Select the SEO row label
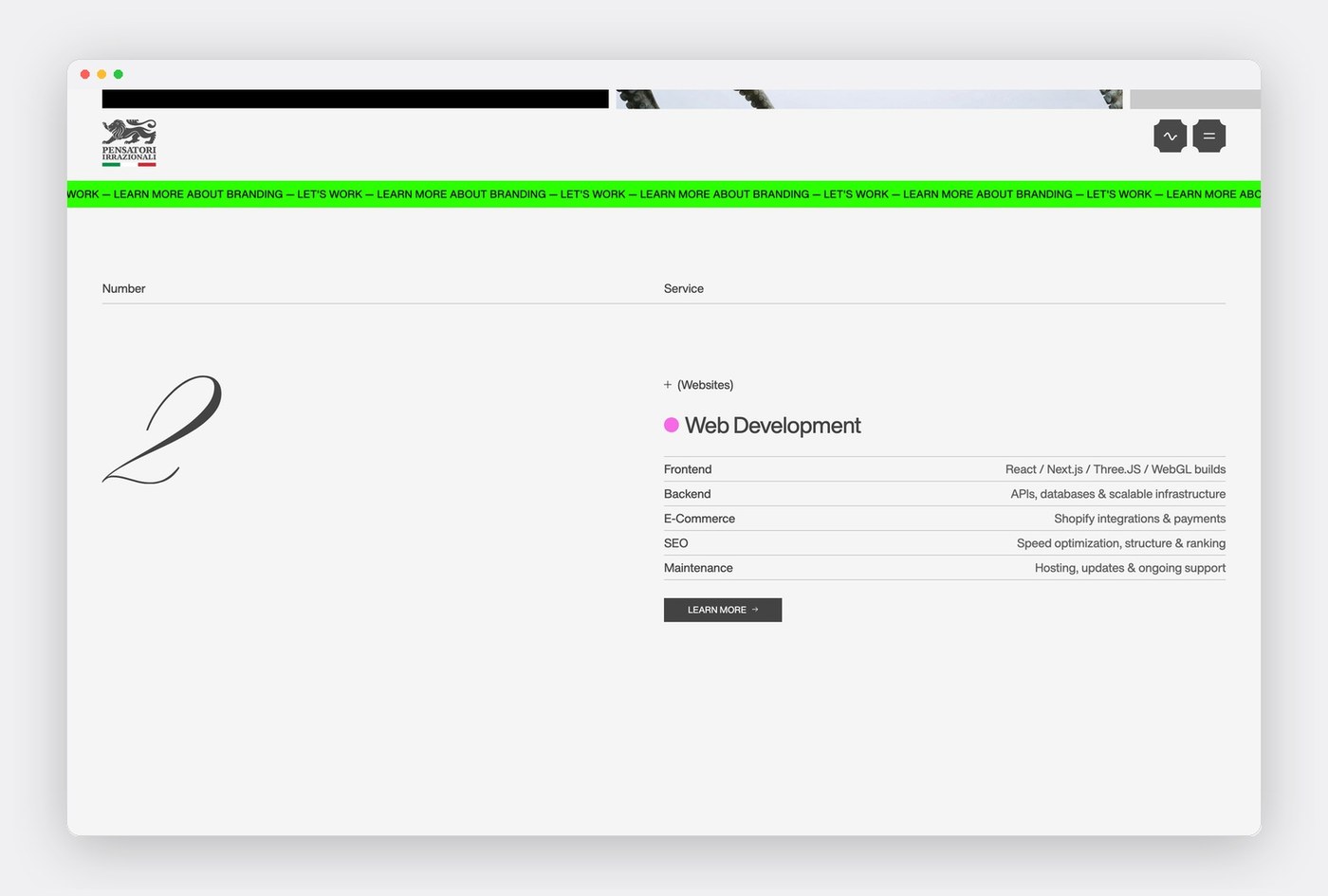 pos(676,543)
